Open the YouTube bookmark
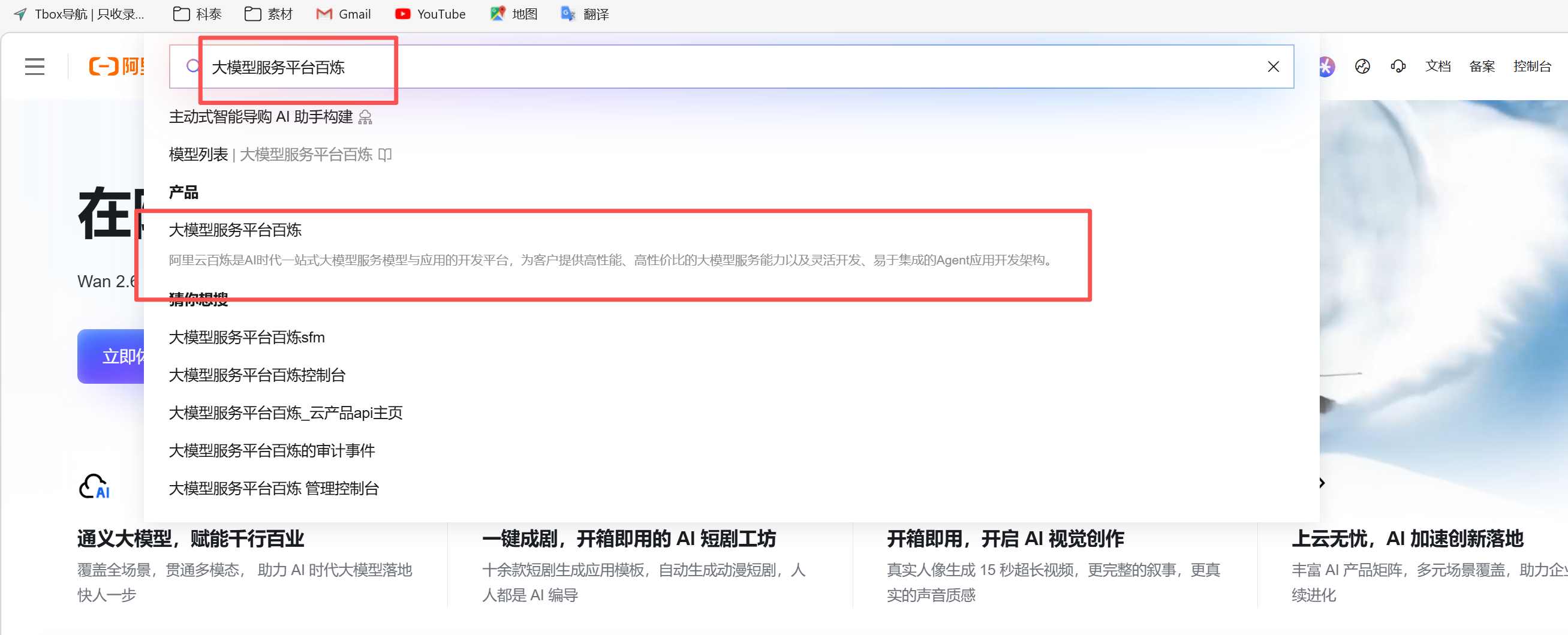This screenshot has height=635, width=1568. point(430,14)
